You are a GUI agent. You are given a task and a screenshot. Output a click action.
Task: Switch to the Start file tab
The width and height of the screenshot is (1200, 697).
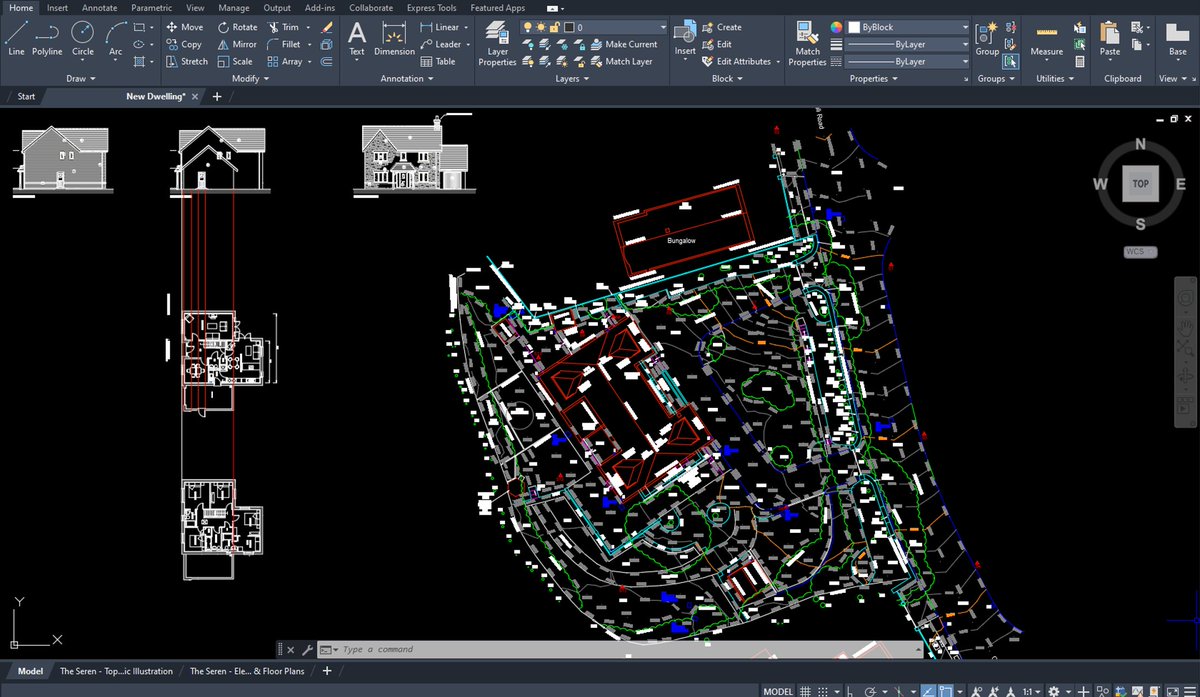pyautogui.click(x=26, y=96)
